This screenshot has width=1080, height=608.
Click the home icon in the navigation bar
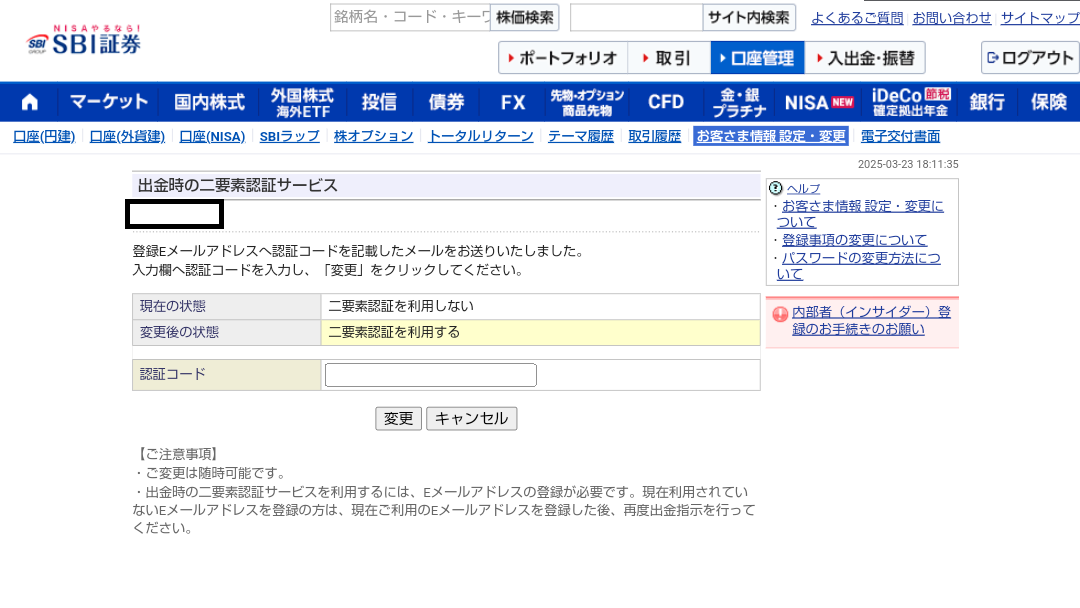click(28, 101)
